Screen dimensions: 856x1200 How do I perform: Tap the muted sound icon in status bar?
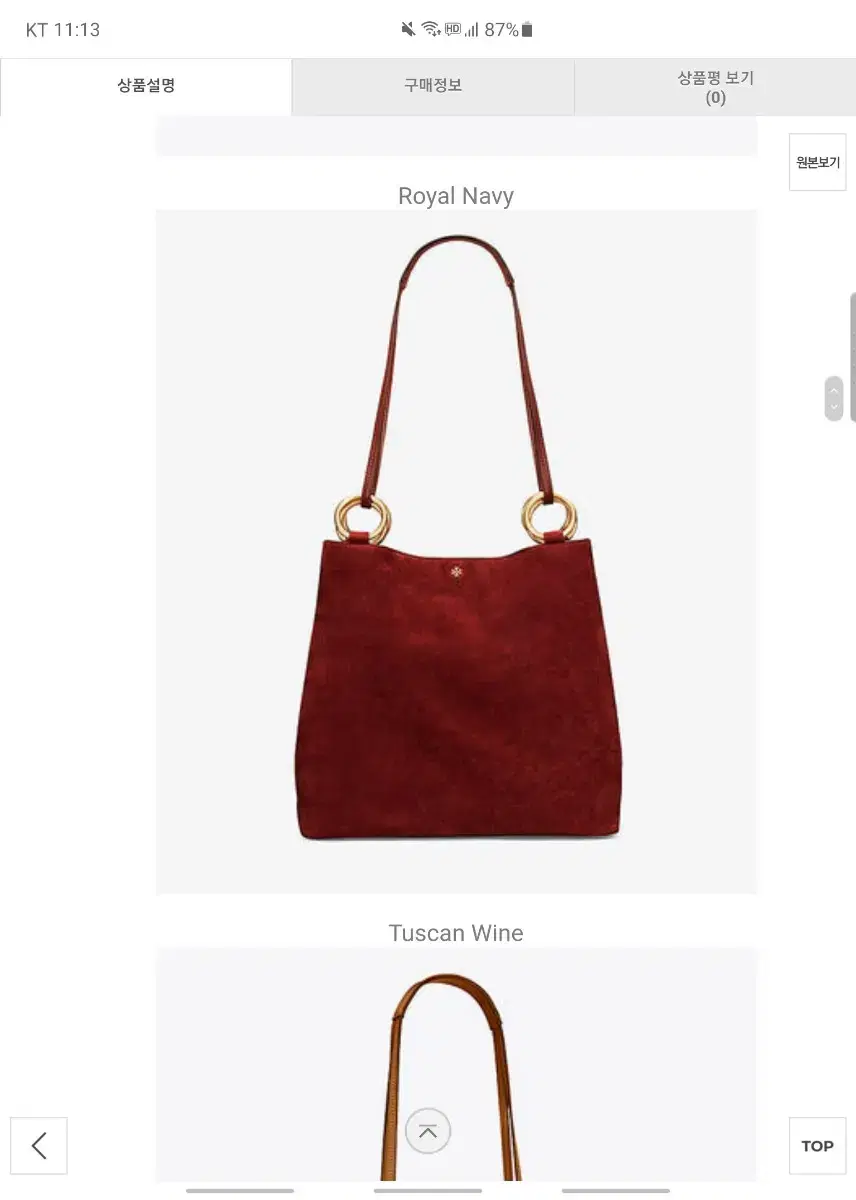(x=408, y=29)
